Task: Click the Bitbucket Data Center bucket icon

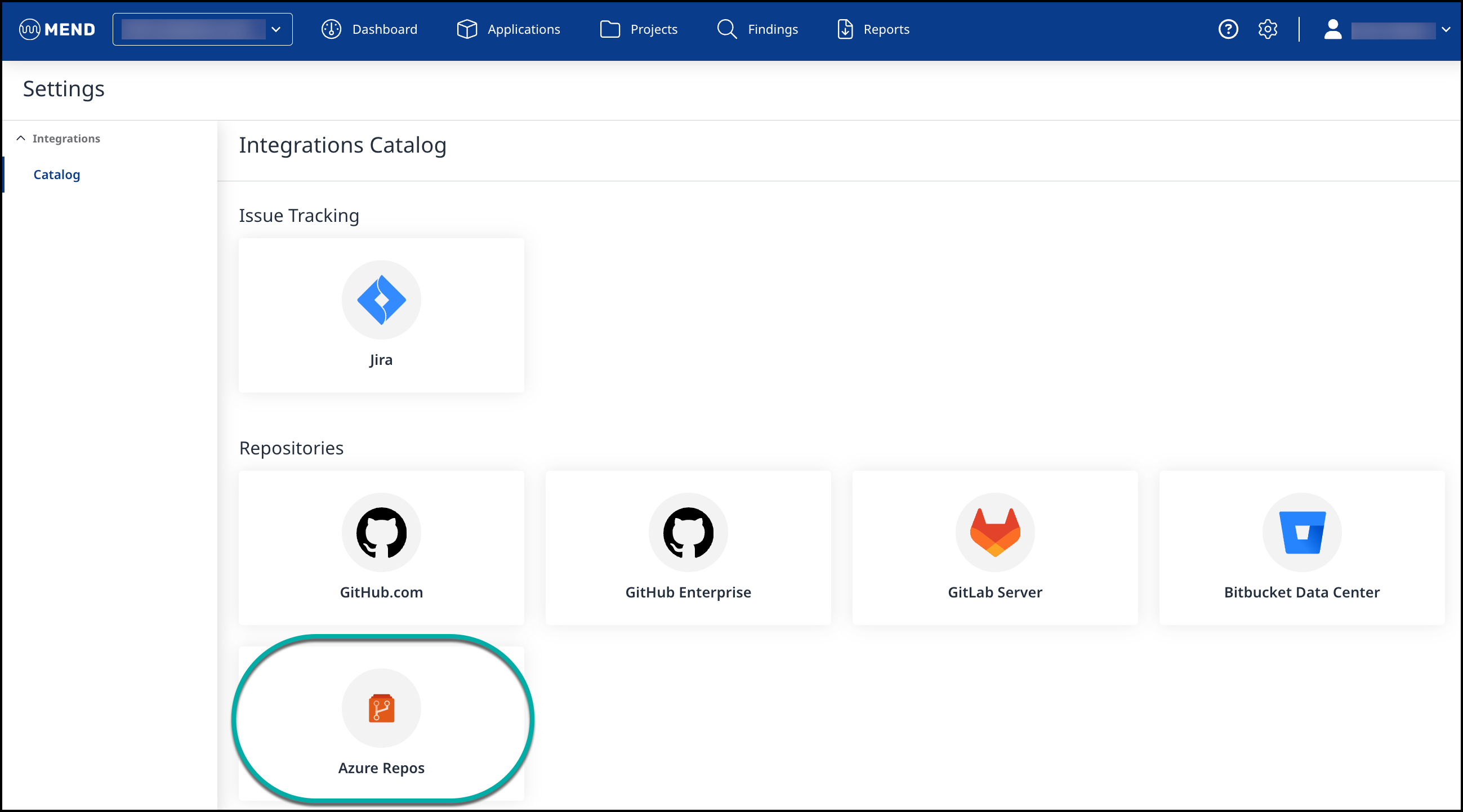Action: coord(1302,533)
